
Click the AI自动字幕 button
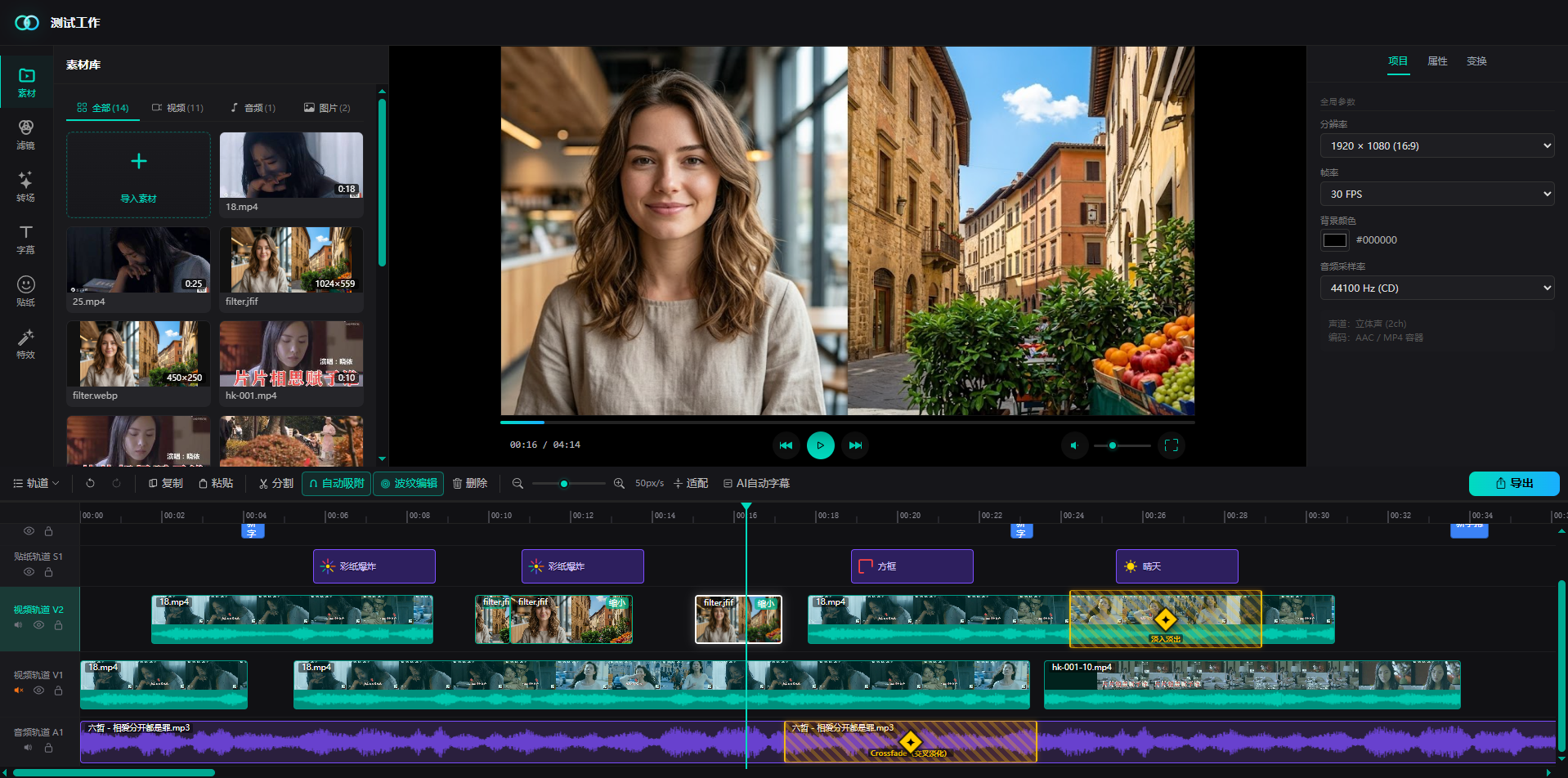(x=756, y=484)
